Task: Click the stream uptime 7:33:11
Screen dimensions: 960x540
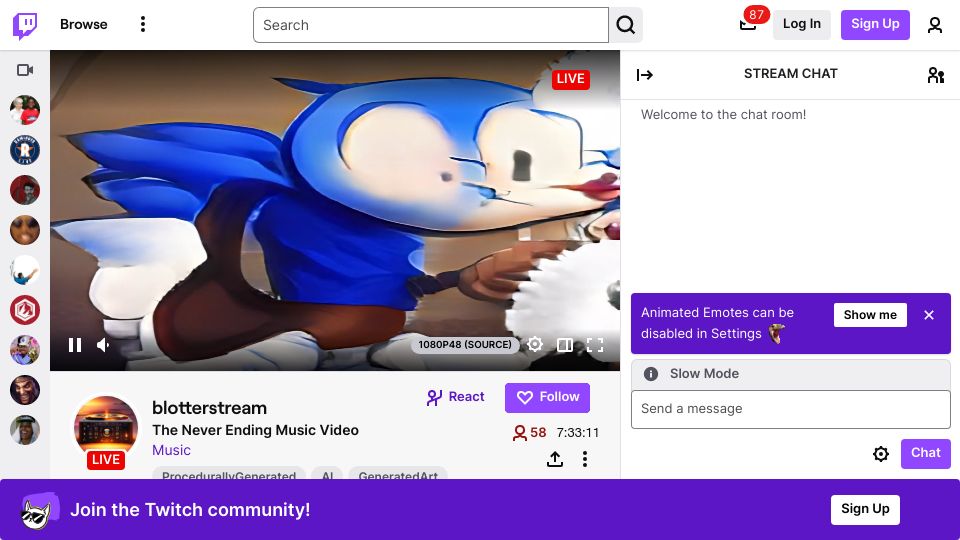Action: [x=577, y=433]
